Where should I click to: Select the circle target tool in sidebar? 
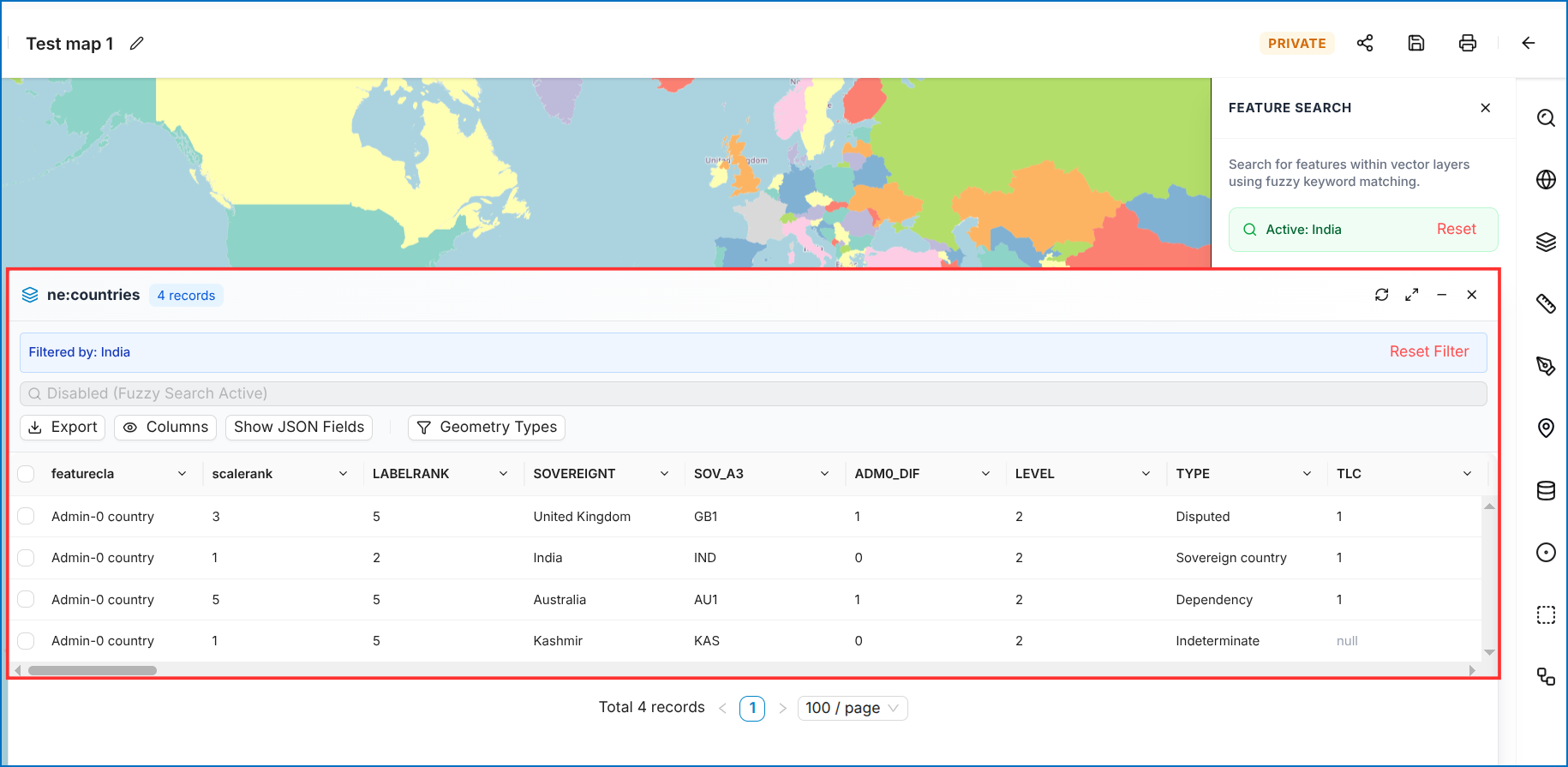pyautogui.click(x=1546, y=553)
